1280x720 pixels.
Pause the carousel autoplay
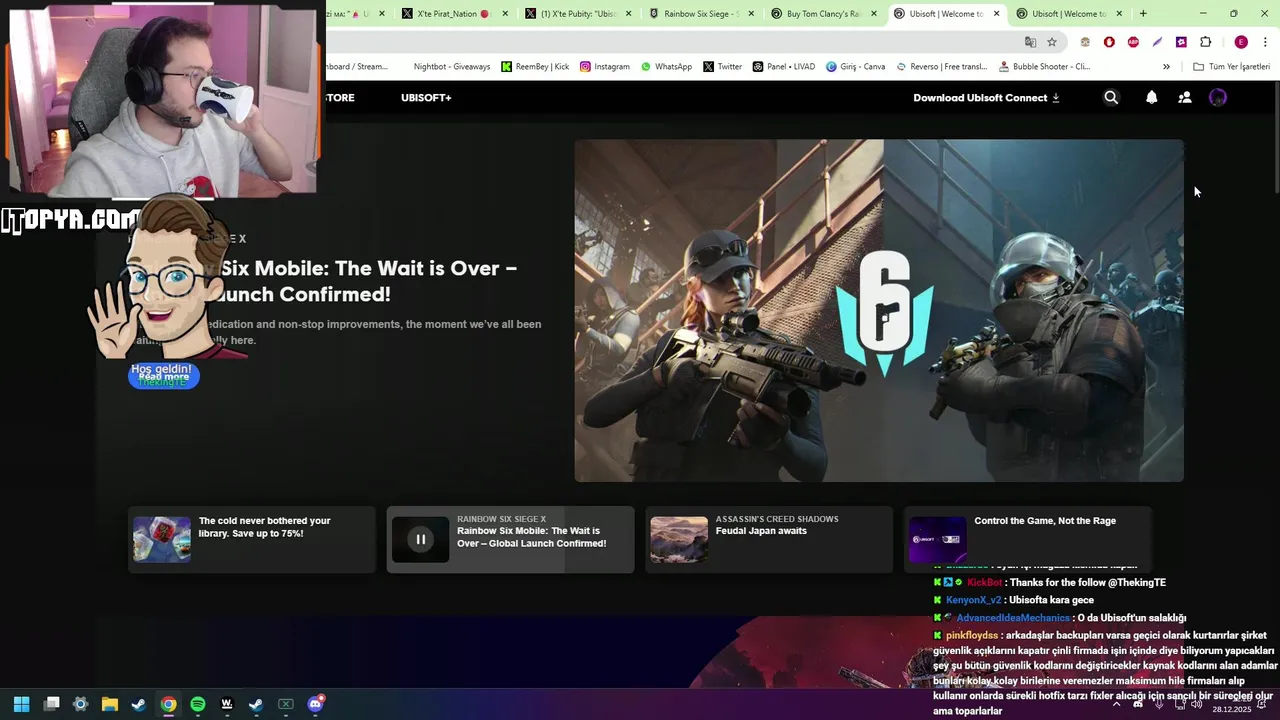click(x=421, y=539)
